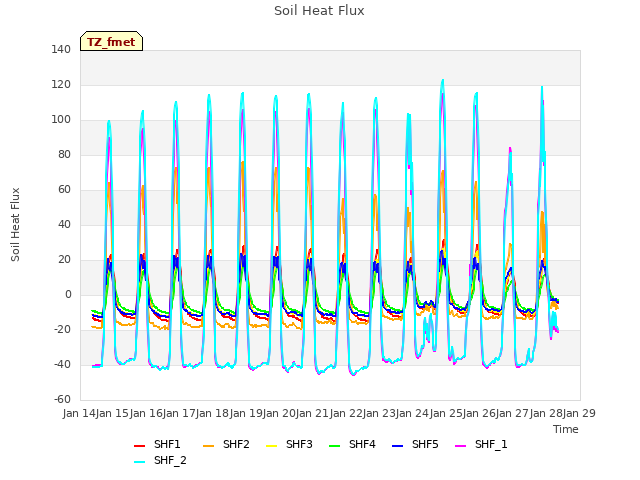Select the SHF3 legend entry

click(x=289, y=444)
